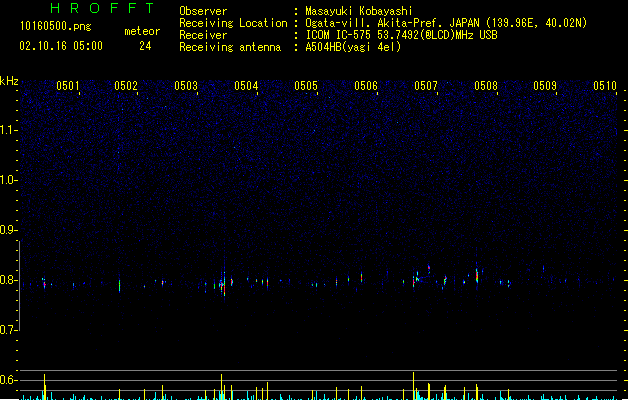The image size is (629, 400).
Task: Select observer name Masayuki Kobayashi
Action: [x=359, y=11]
